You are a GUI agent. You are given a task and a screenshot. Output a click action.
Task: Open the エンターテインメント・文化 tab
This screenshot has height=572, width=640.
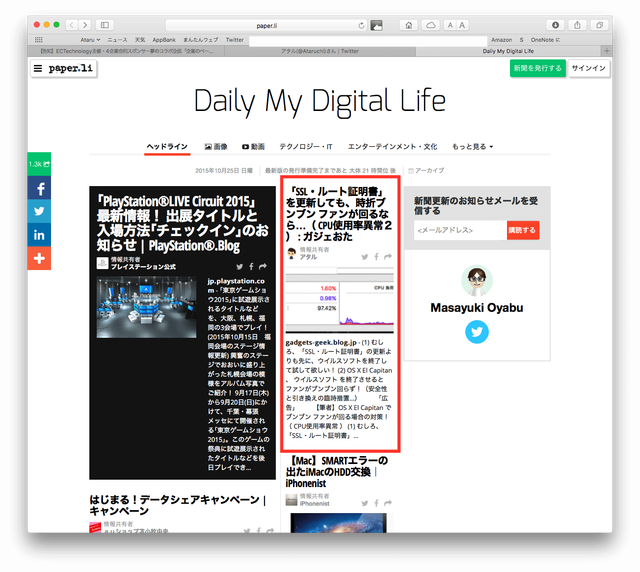click(392, 147)
